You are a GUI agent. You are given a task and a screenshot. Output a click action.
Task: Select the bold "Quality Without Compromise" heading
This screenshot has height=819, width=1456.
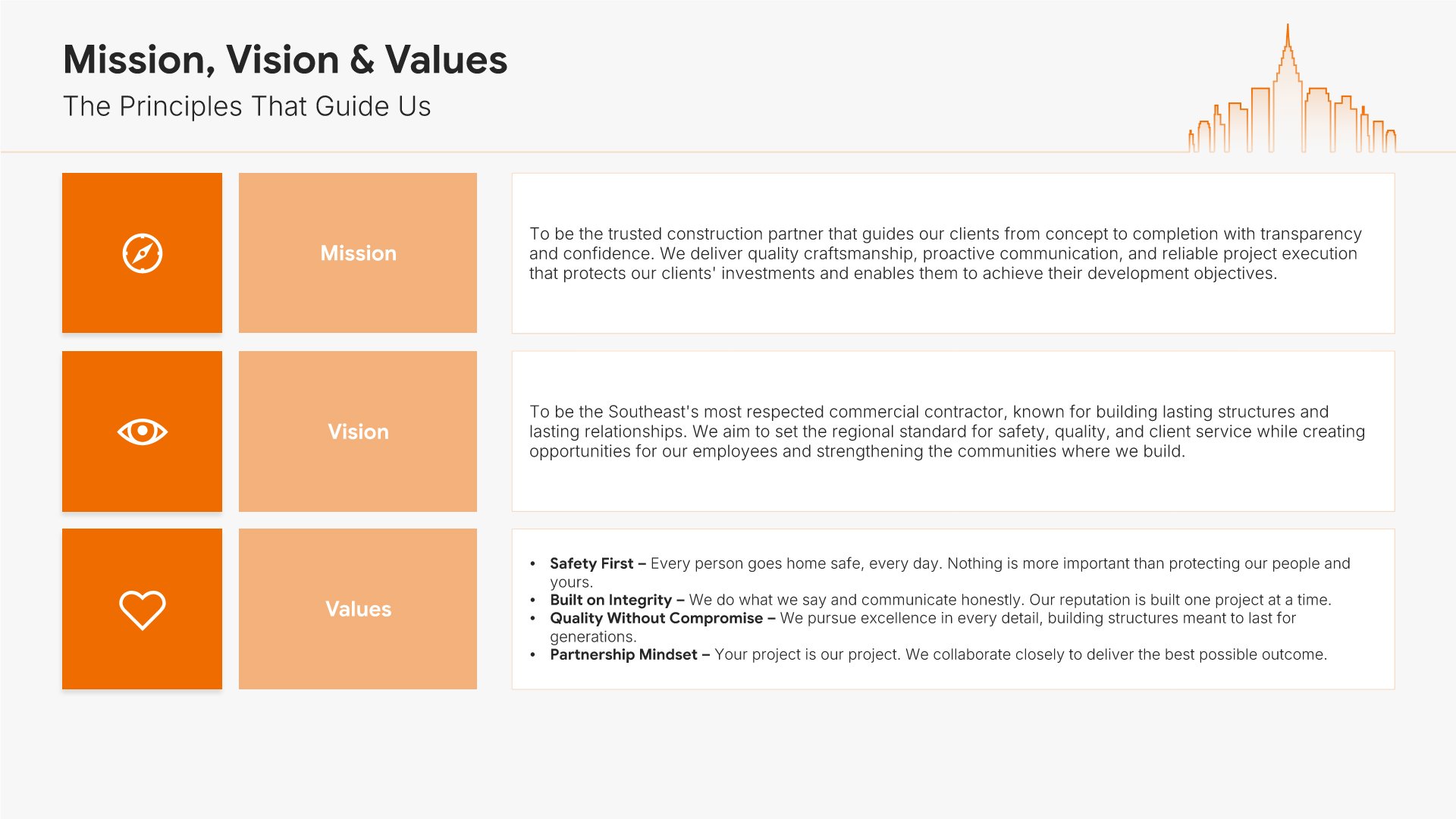pyautogui.click(x=657, y=618)
